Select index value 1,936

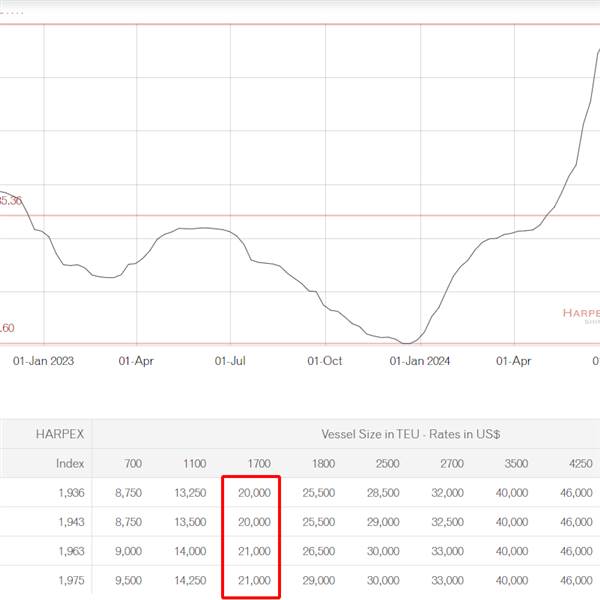71,492
